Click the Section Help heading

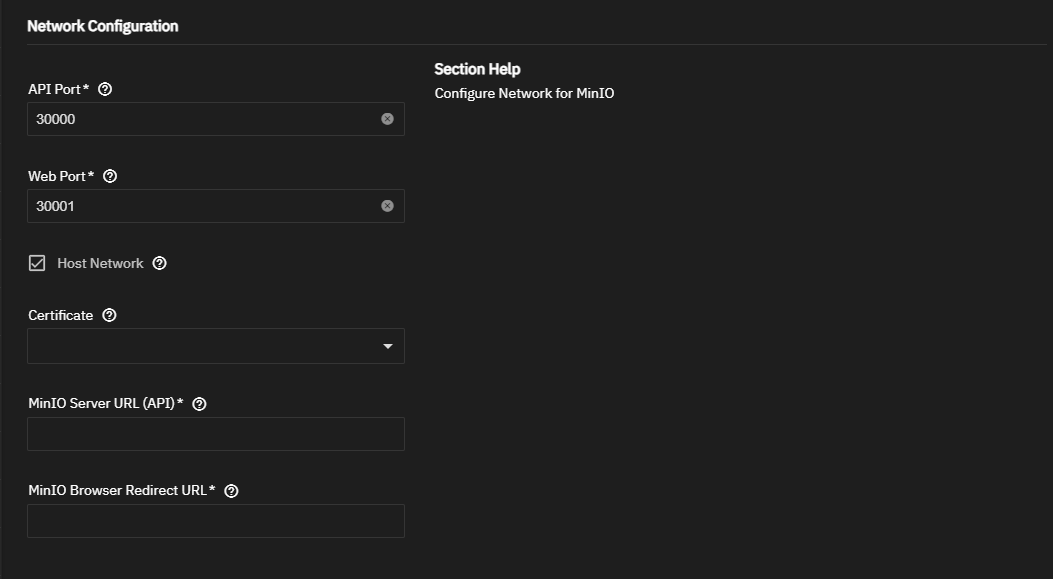[477, 69]
